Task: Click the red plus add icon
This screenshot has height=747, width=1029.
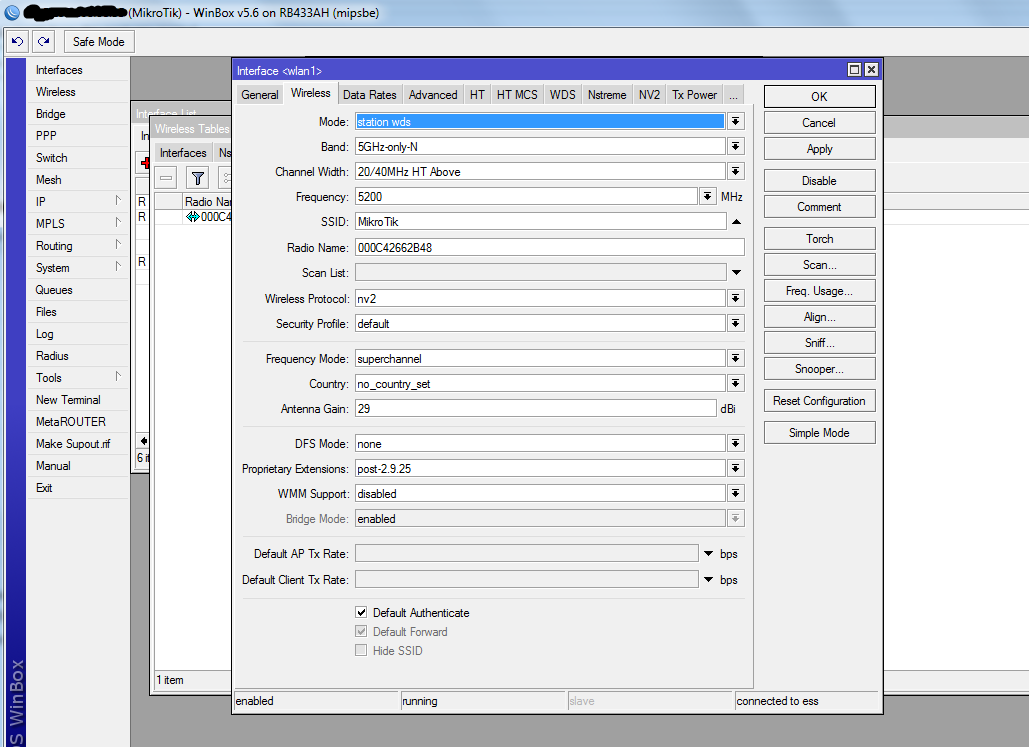Action: [145, 162]
